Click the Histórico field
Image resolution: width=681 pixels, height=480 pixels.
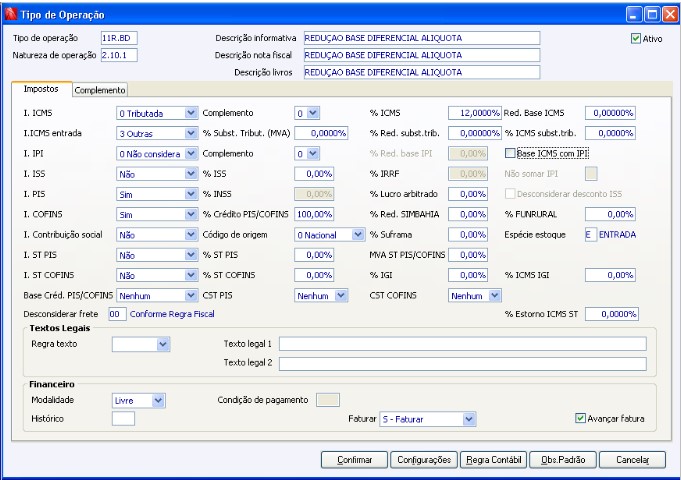coord(123,418)
